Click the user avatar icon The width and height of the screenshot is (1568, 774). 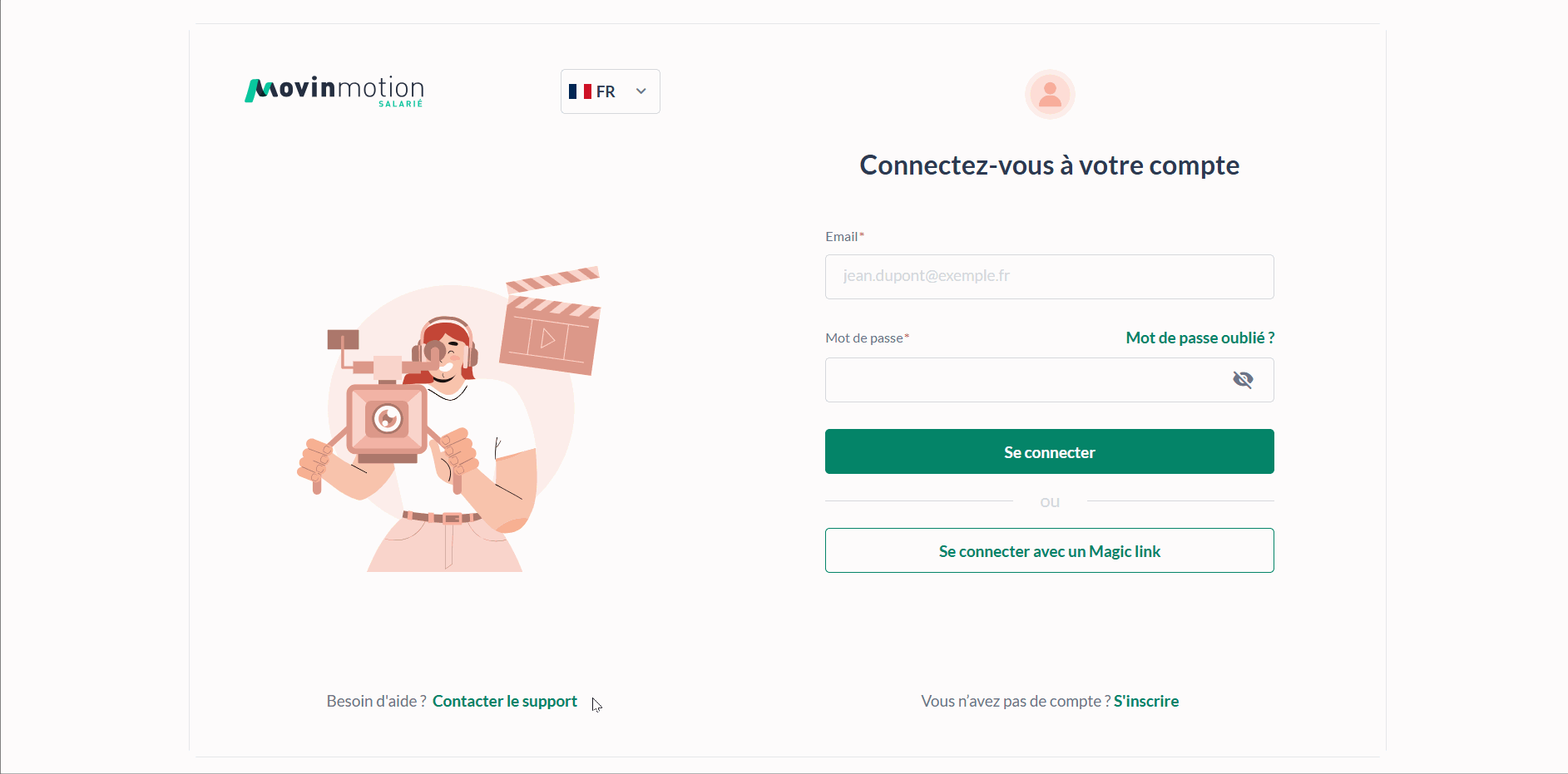(1050, 94)
